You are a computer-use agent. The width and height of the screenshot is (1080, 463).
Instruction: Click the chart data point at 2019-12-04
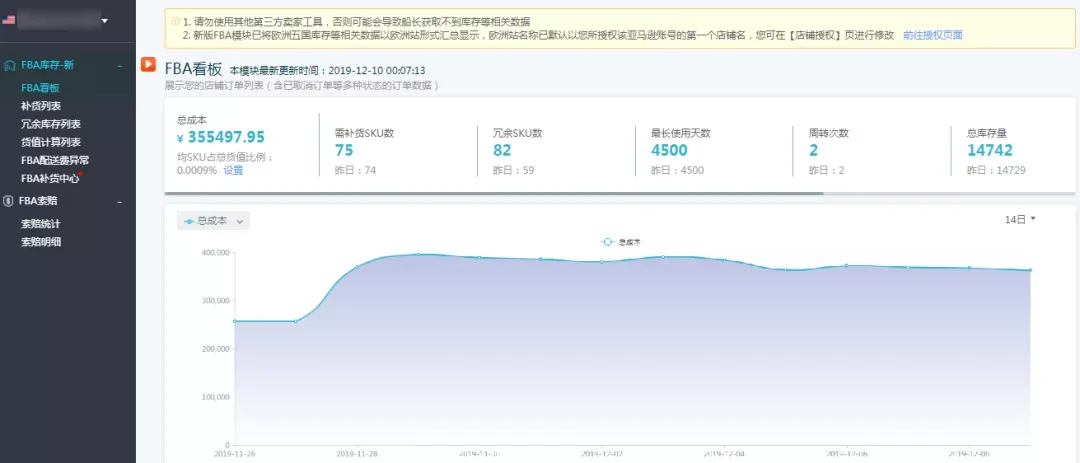coord(724,260)
